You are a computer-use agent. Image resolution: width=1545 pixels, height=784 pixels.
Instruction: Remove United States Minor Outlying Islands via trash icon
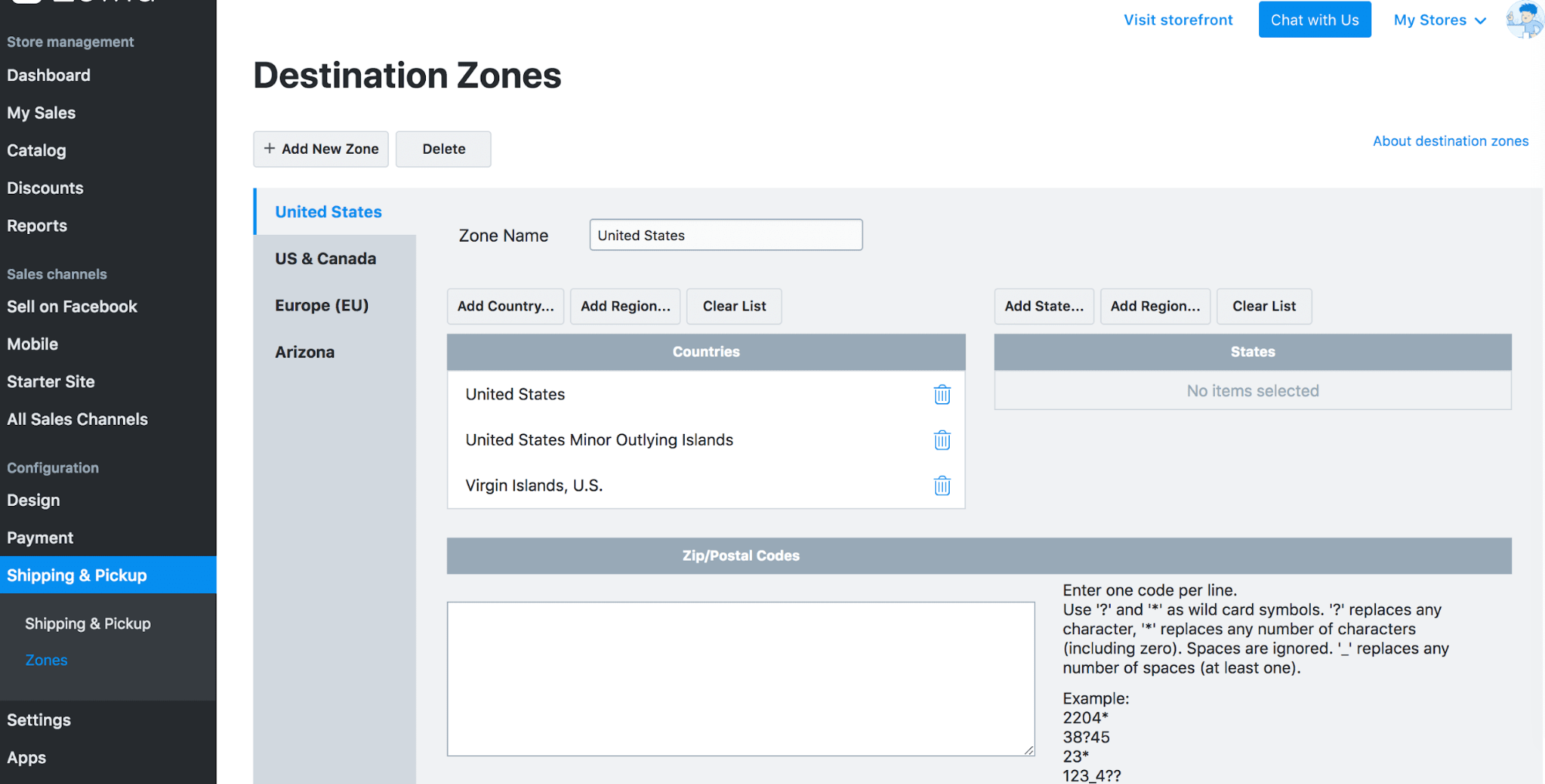tap(941, 440)
